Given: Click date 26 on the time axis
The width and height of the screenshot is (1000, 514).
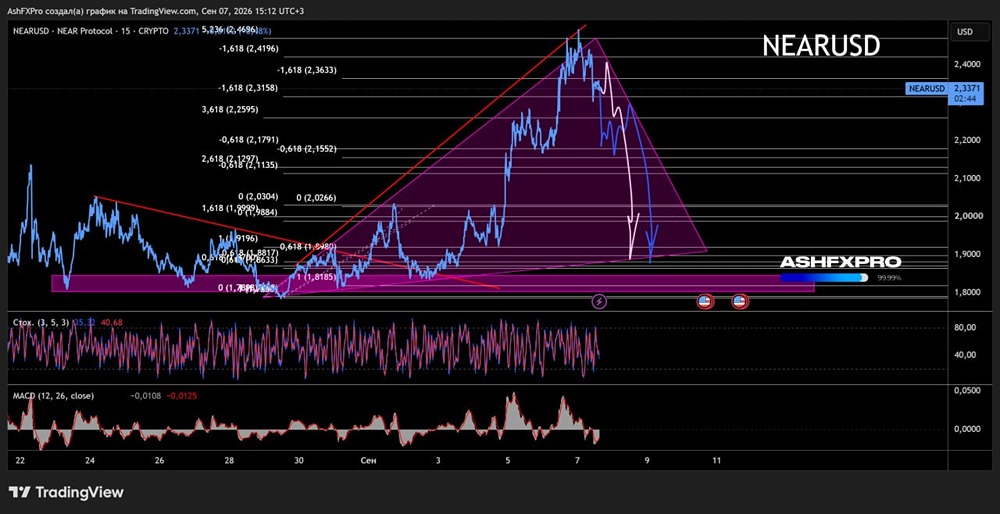Looking at the screenshot, I should [x=159, y=460].
